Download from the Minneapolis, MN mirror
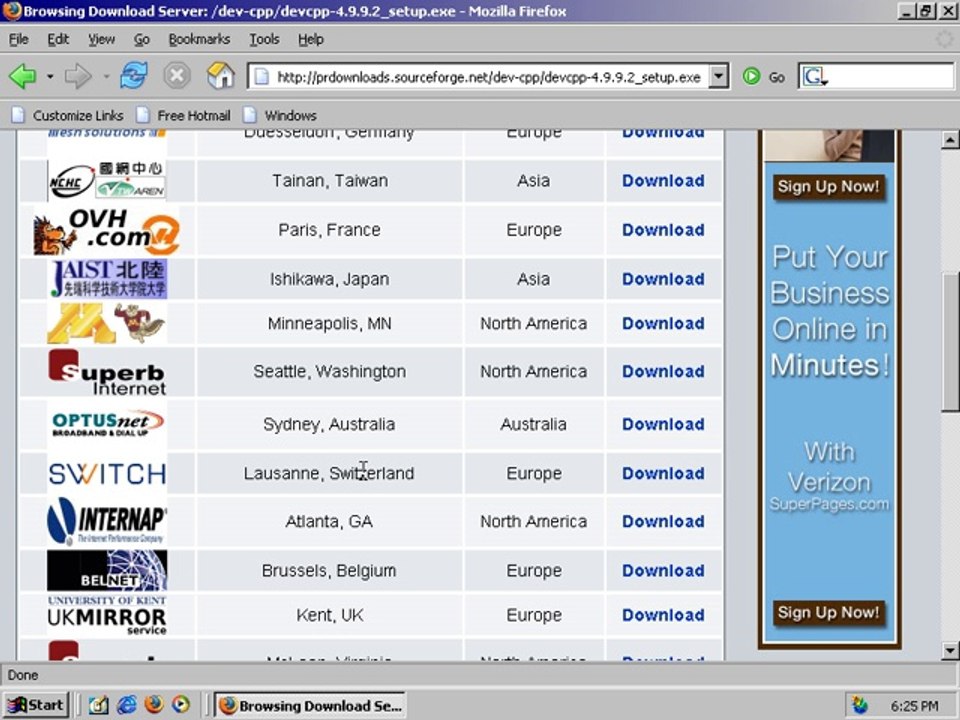The image size is (960, 720). pyautogui.click(x=663, y=323)
